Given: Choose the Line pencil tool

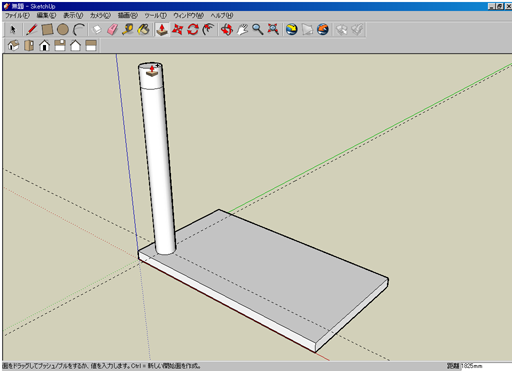Looking at the screenshot, I should click(x=32, y=30).
